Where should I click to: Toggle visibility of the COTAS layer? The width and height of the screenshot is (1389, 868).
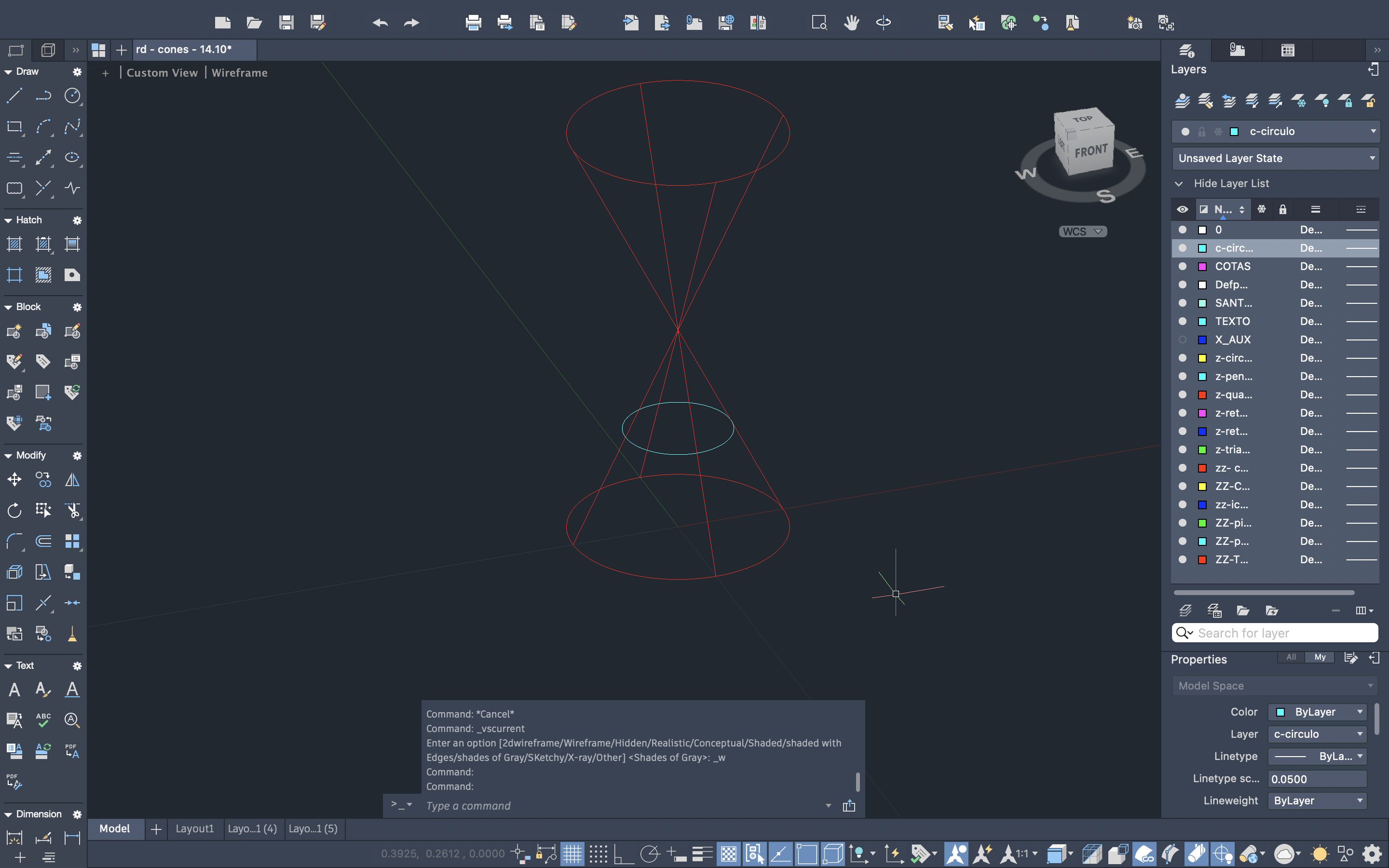(x=1183, y=266)
